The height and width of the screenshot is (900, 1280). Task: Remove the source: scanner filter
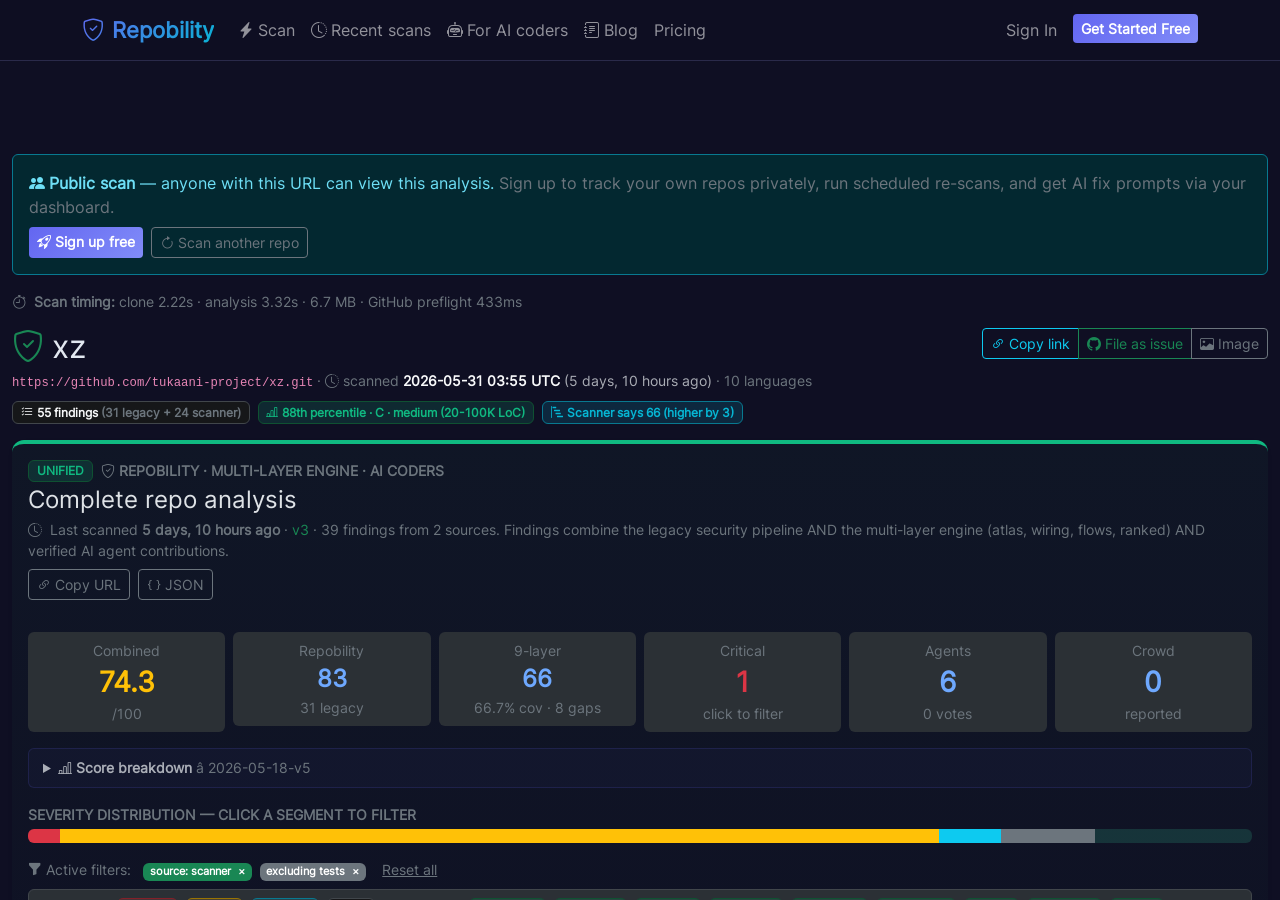tap(241, 872)
